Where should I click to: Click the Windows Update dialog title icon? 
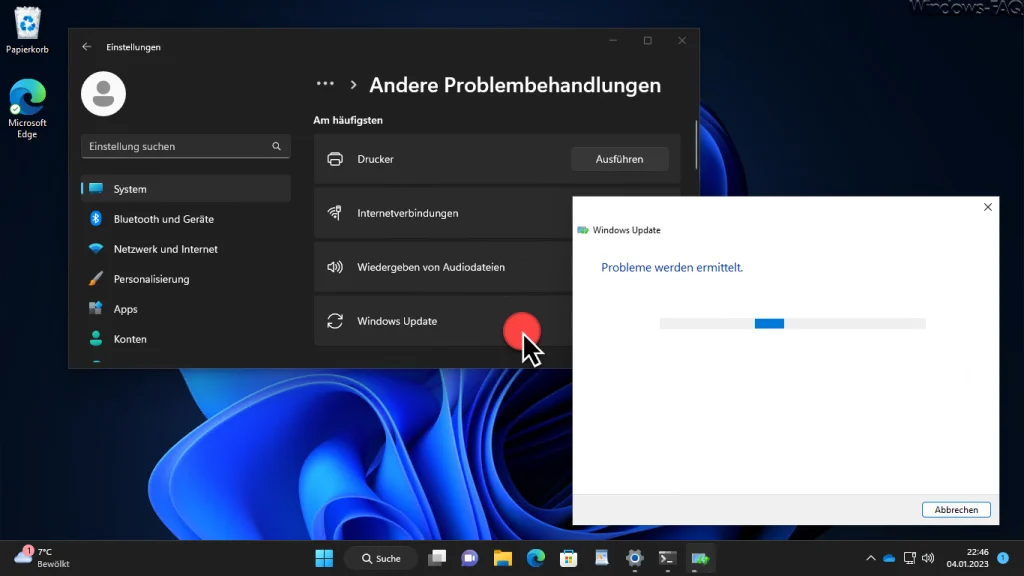583,230
